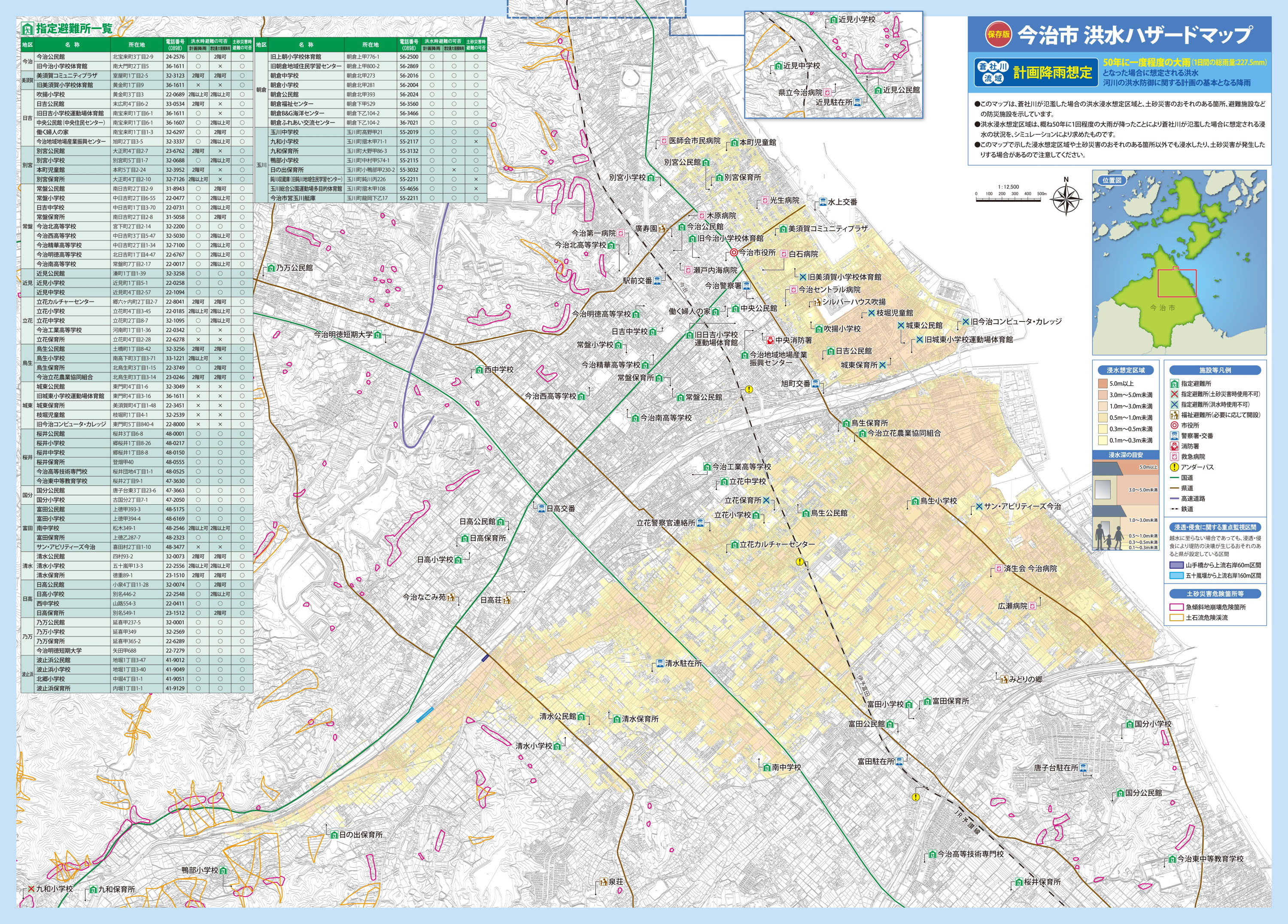This screenshot has width=1288, height=924.
Task: Click the 施設等凡例 legend header
Action: pyautogui.click(x=1215, y=370)
